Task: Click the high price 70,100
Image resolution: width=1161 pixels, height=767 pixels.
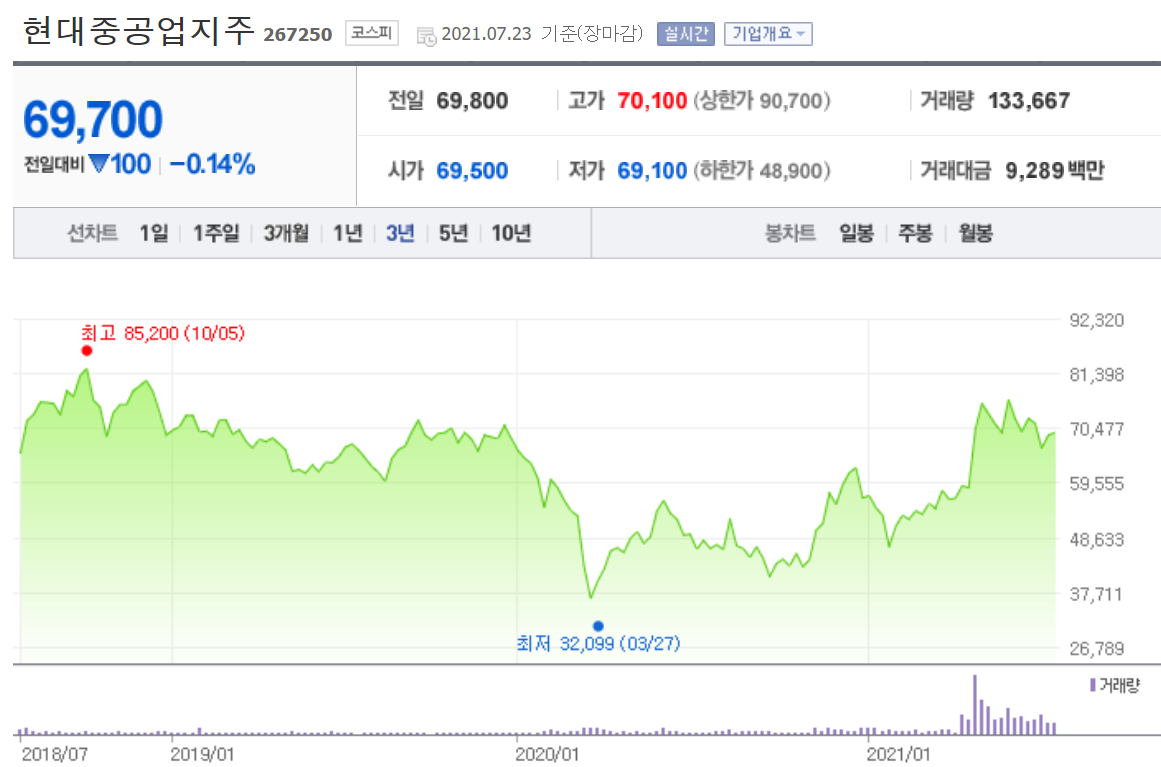Action: pos(652,101)
